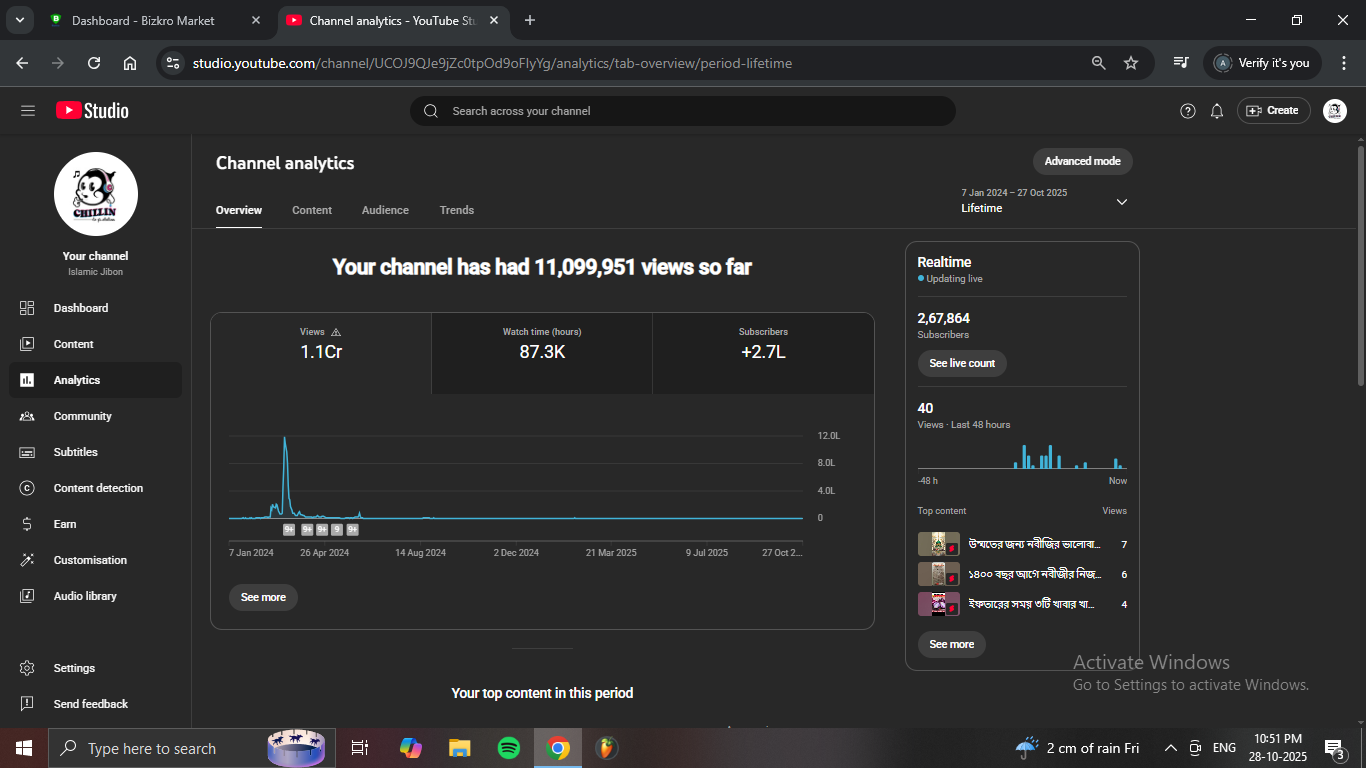Image resolution: width=1366 pixels, height=768 pixels.
Task: Open Audio library from sidebar
Action: [x=85, y=596]
